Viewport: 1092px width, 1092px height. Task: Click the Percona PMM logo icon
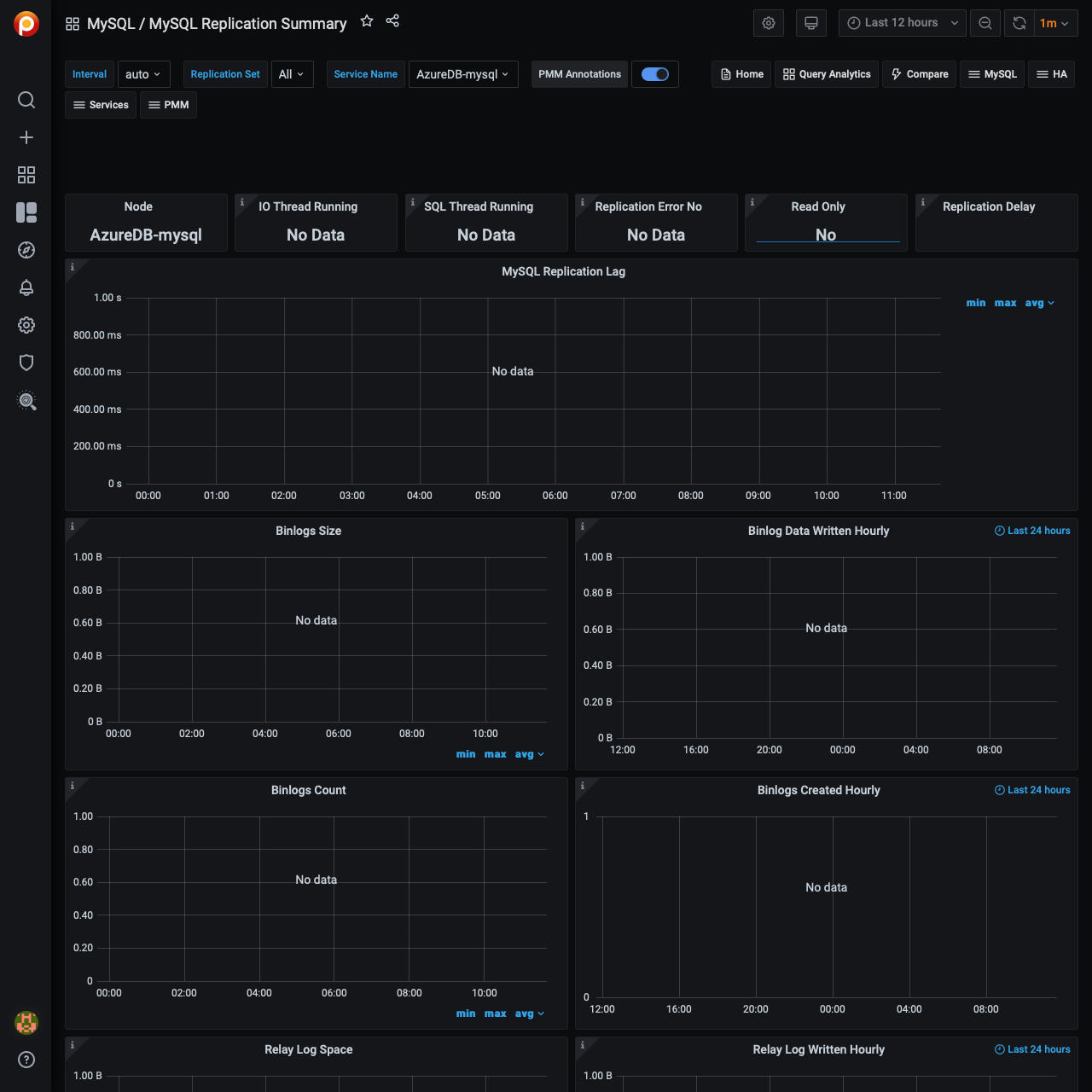click(26, 24)
